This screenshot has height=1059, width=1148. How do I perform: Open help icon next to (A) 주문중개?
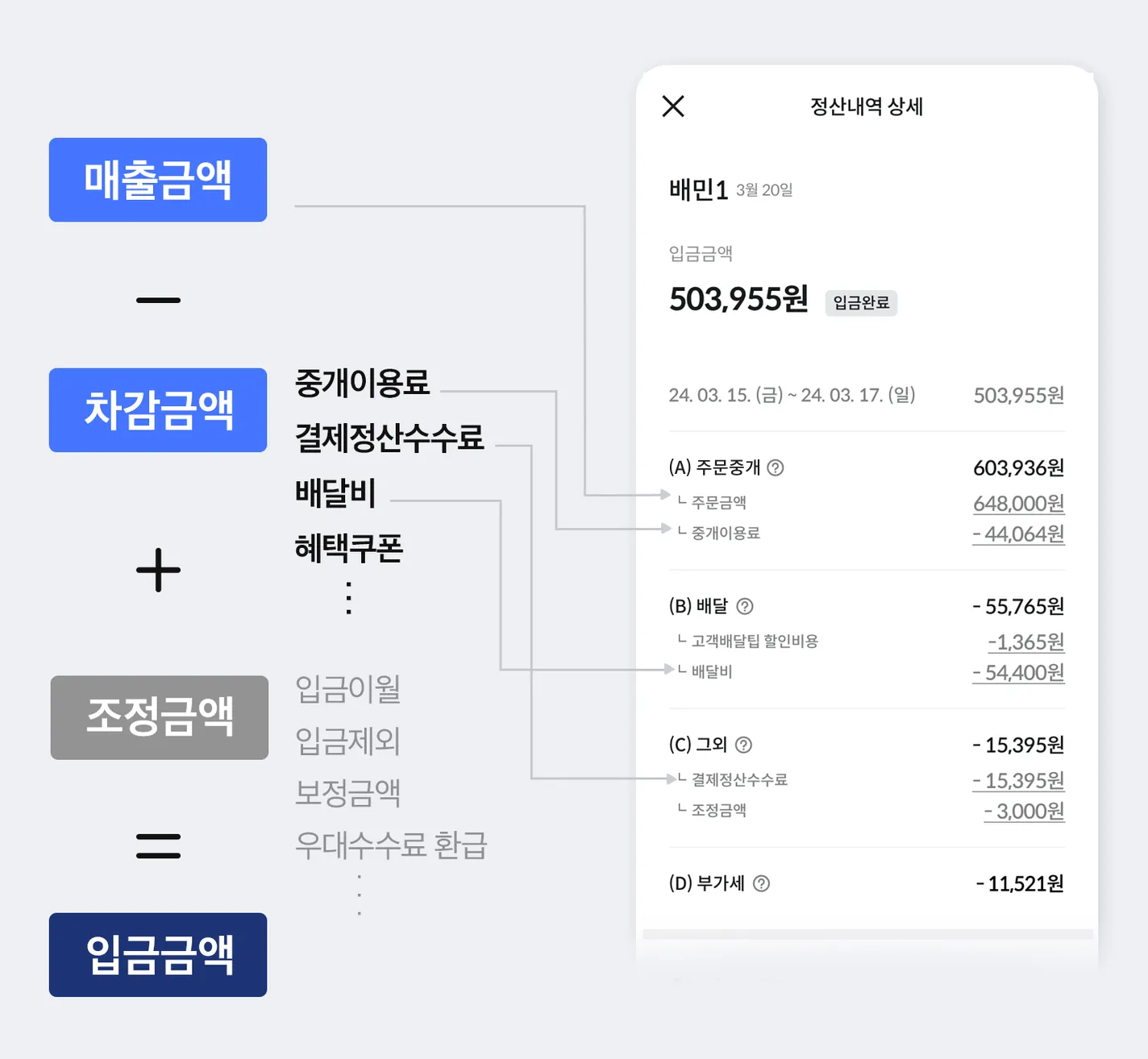click(776, 468)
